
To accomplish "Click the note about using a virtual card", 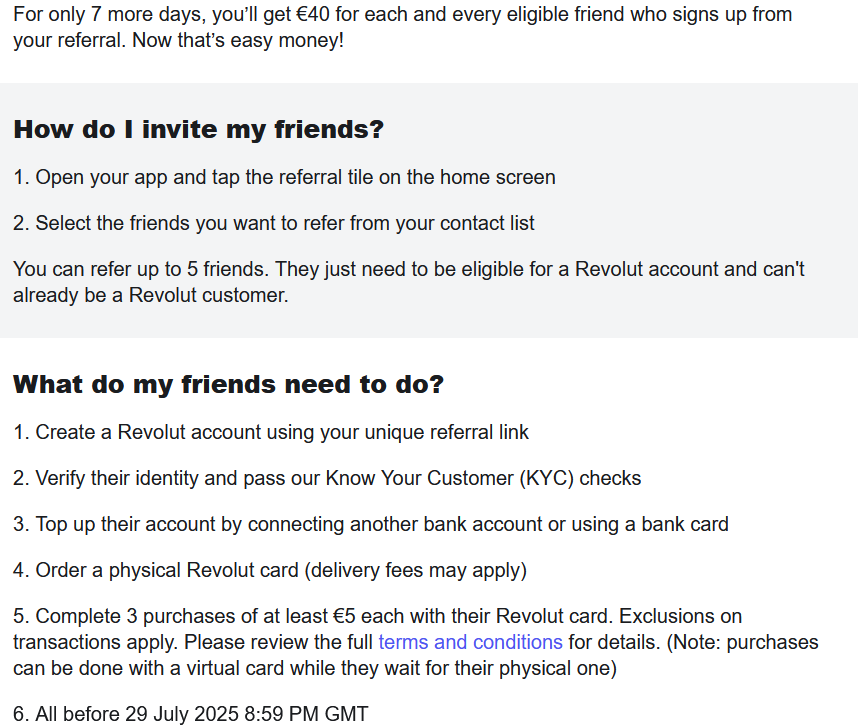I will pos(416,655).
